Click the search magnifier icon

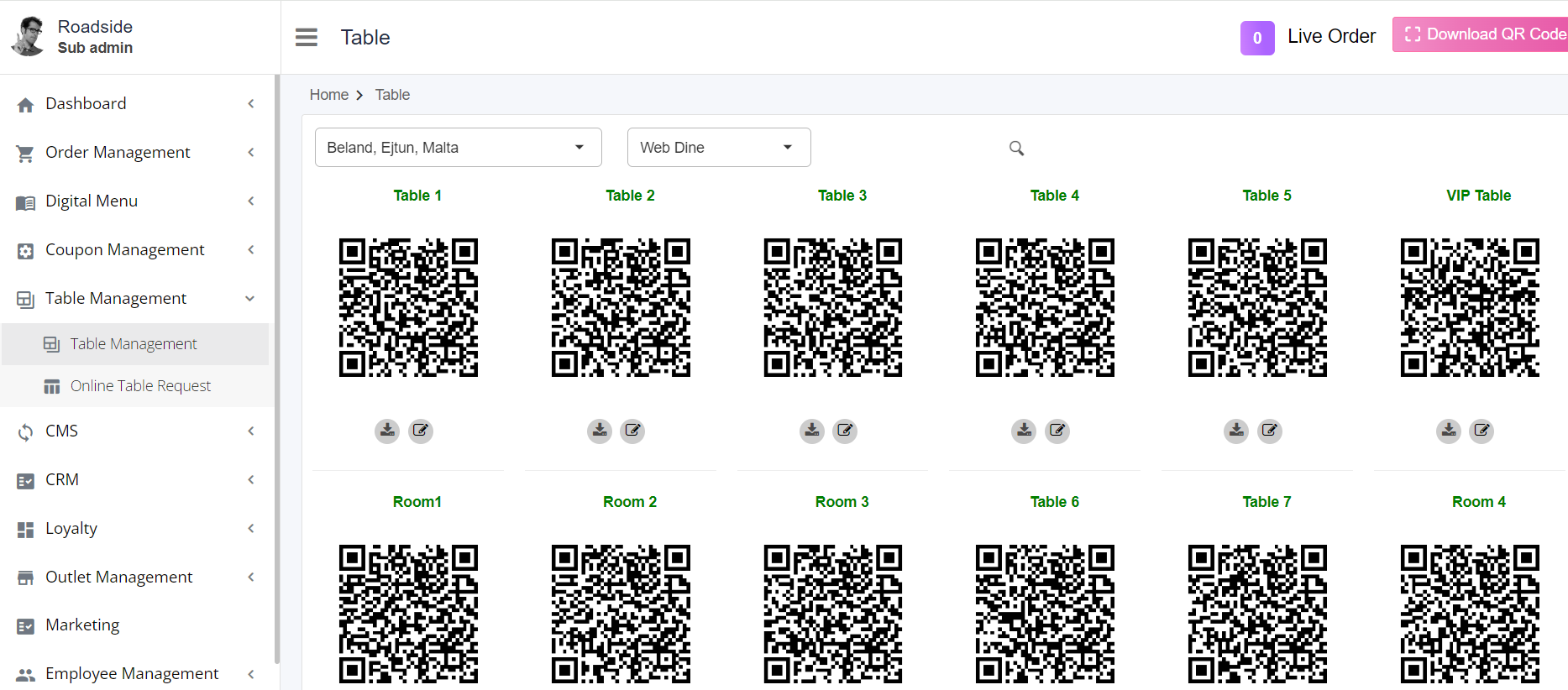click(x=1016, y=149)
